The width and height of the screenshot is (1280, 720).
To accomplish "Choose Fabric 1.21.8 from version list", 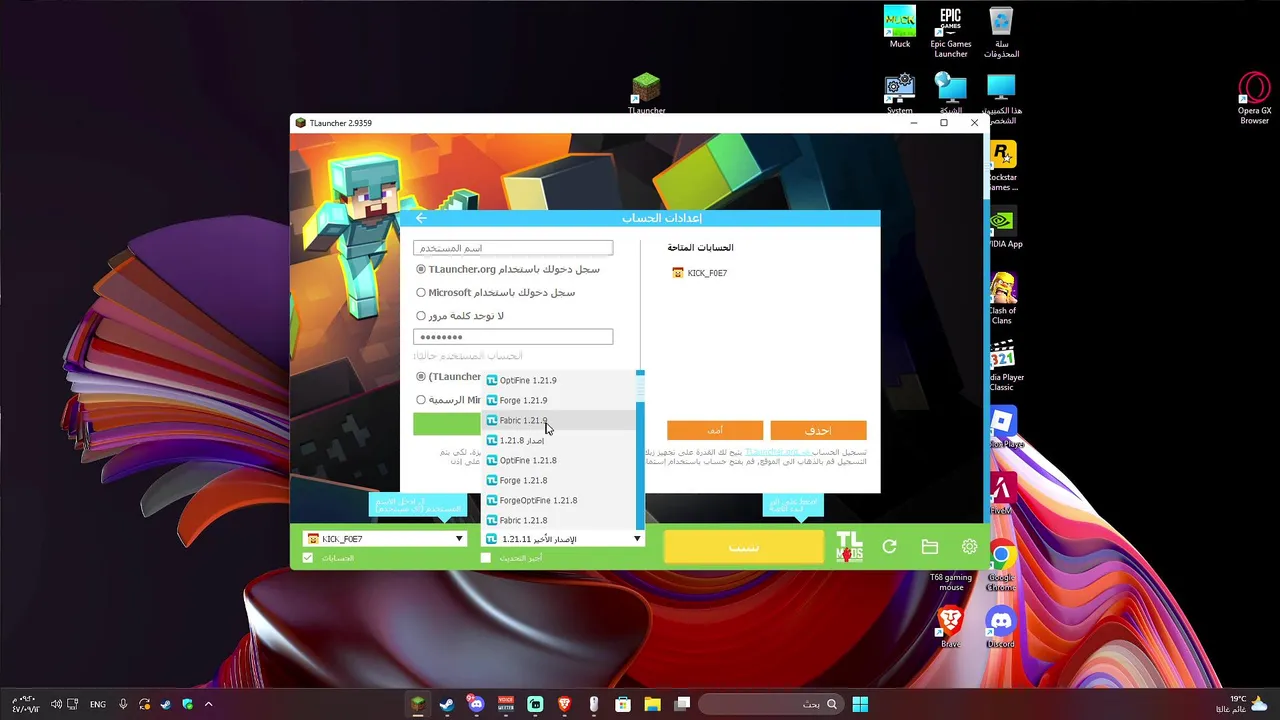I will tap(559, 520).
